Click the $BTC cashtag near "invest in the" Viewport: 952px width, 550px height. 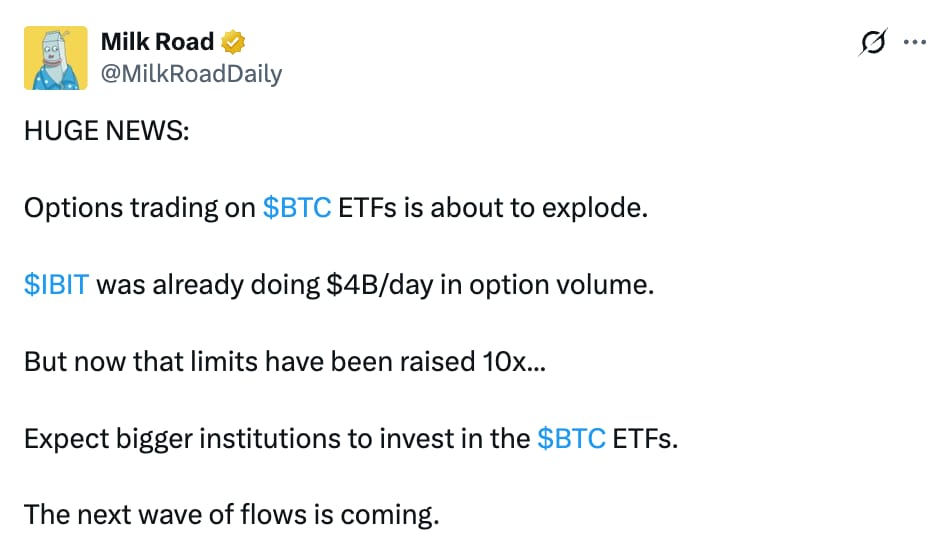pyautogui.click(x=571, y=438)
